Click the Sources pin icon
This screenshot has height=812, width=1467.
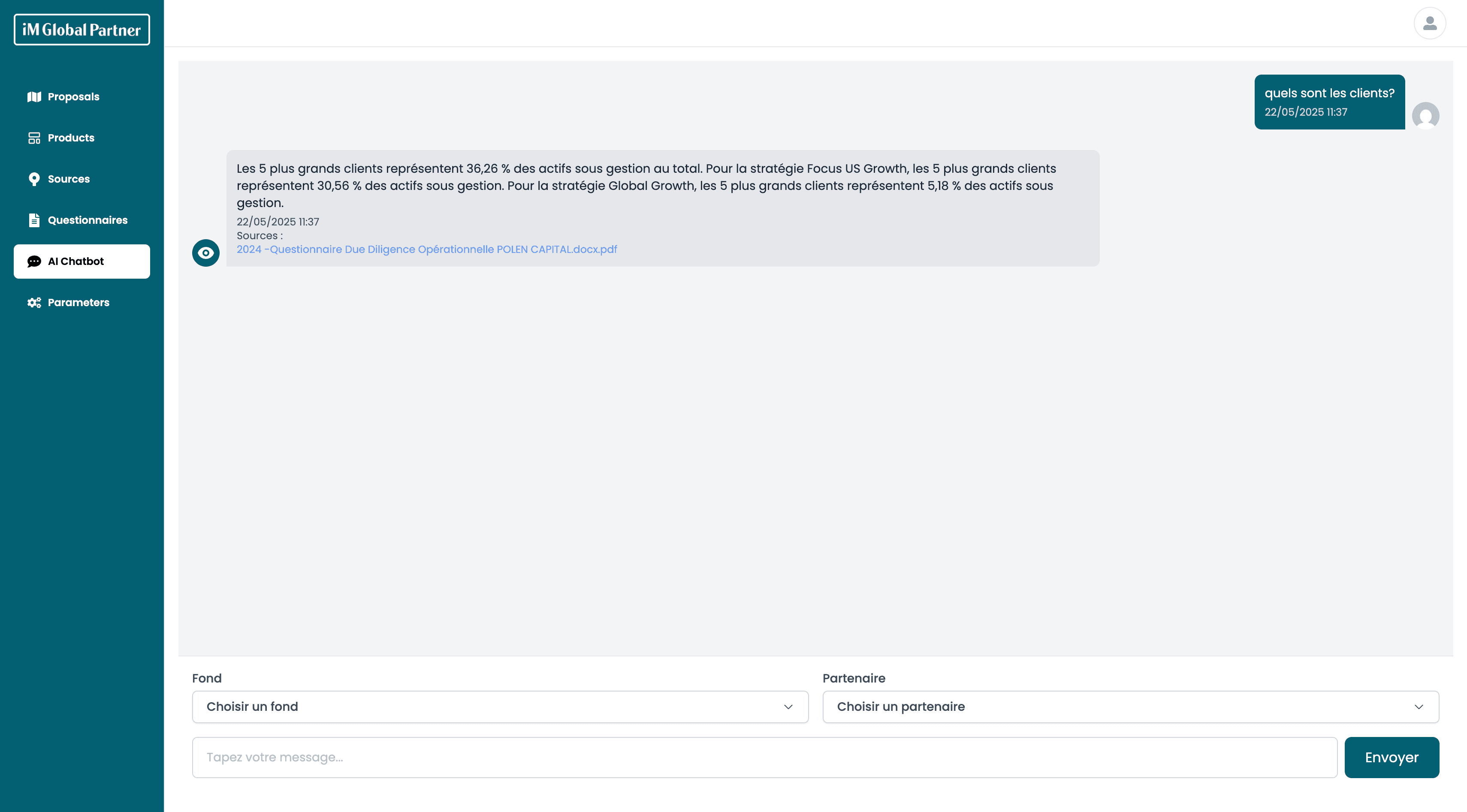pos(34,179)
